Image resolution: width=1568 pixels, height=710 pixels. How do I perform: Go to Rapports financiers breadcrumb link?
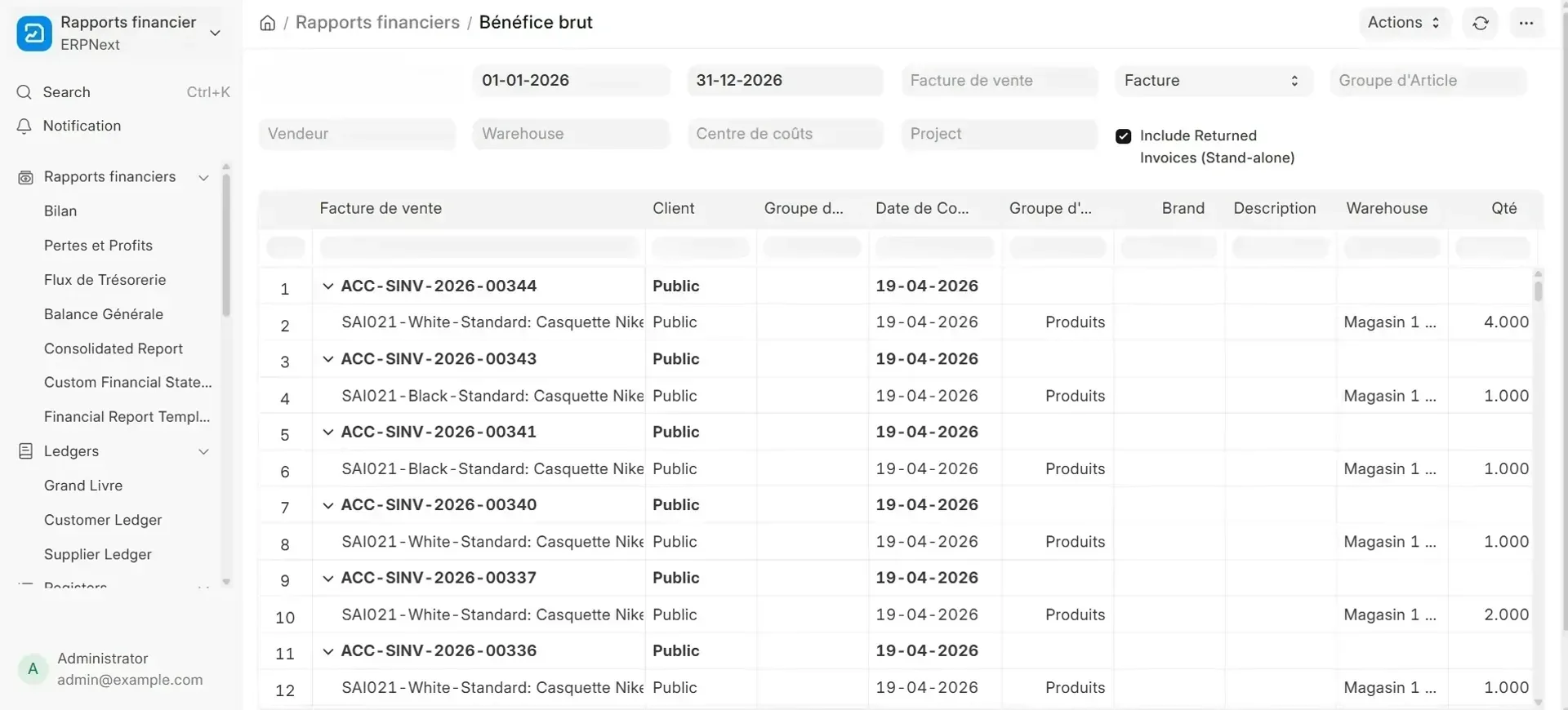pyautogui.click(x=377, y=23)
